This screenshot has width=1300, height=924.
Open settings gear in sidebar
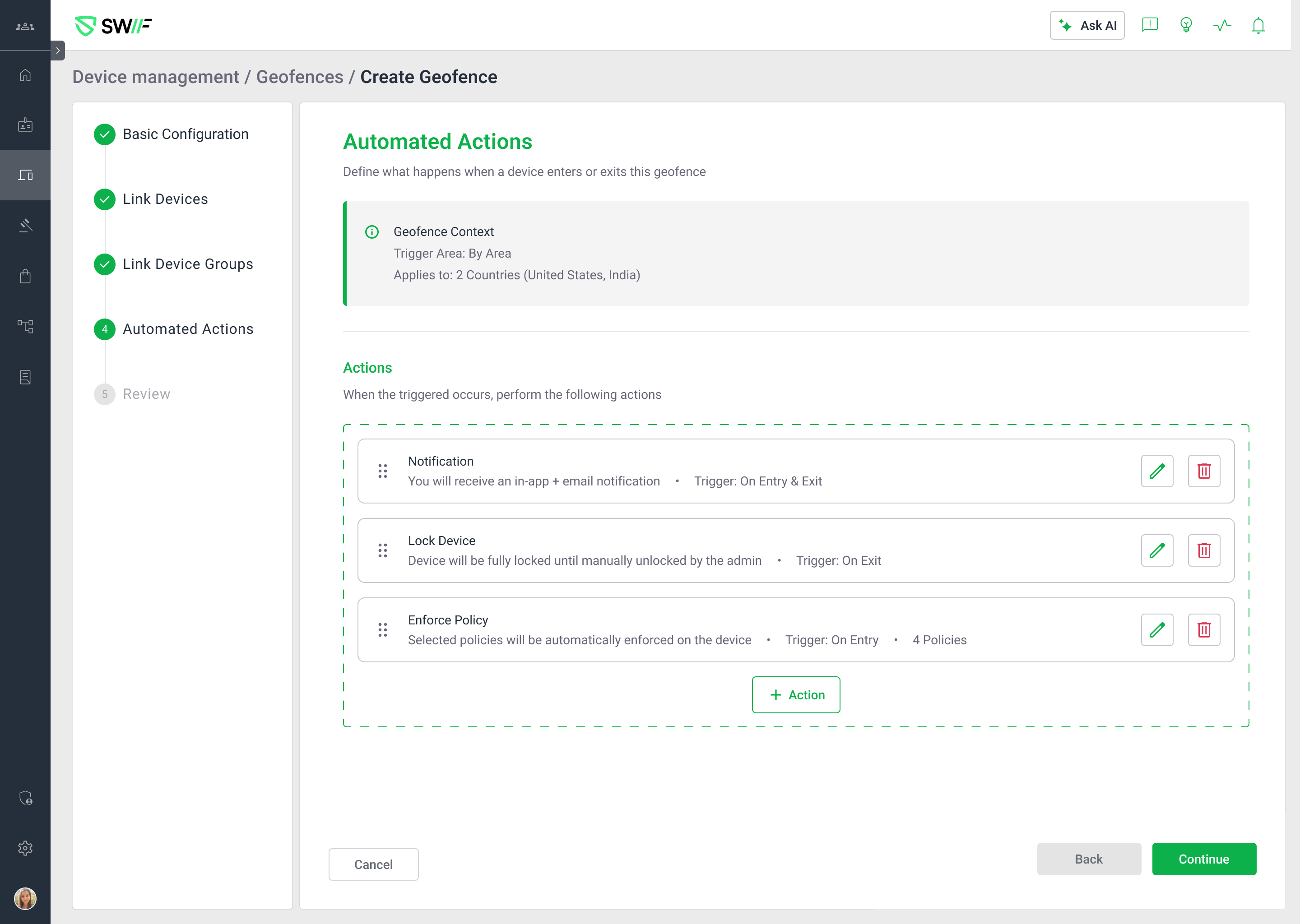click(x=25, y=848)
